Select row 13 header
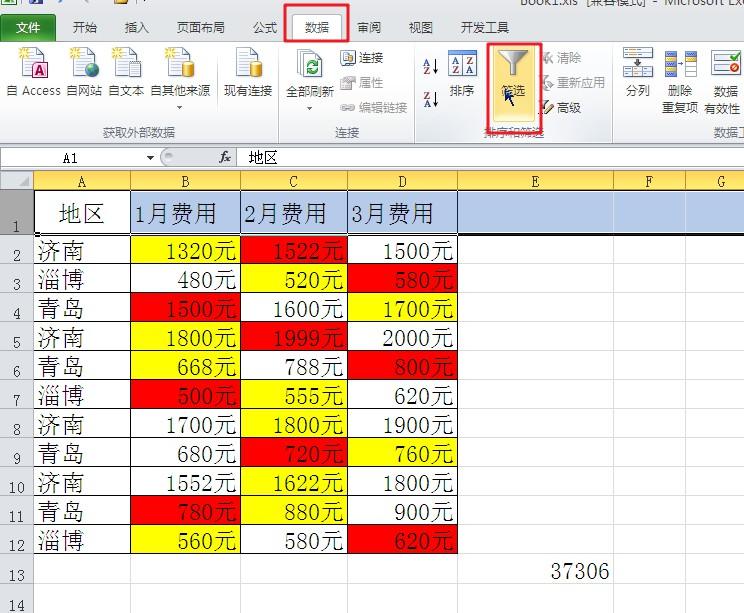Image resolution: width=744 pixels, height=613 pixels. (x=17, y=570)
